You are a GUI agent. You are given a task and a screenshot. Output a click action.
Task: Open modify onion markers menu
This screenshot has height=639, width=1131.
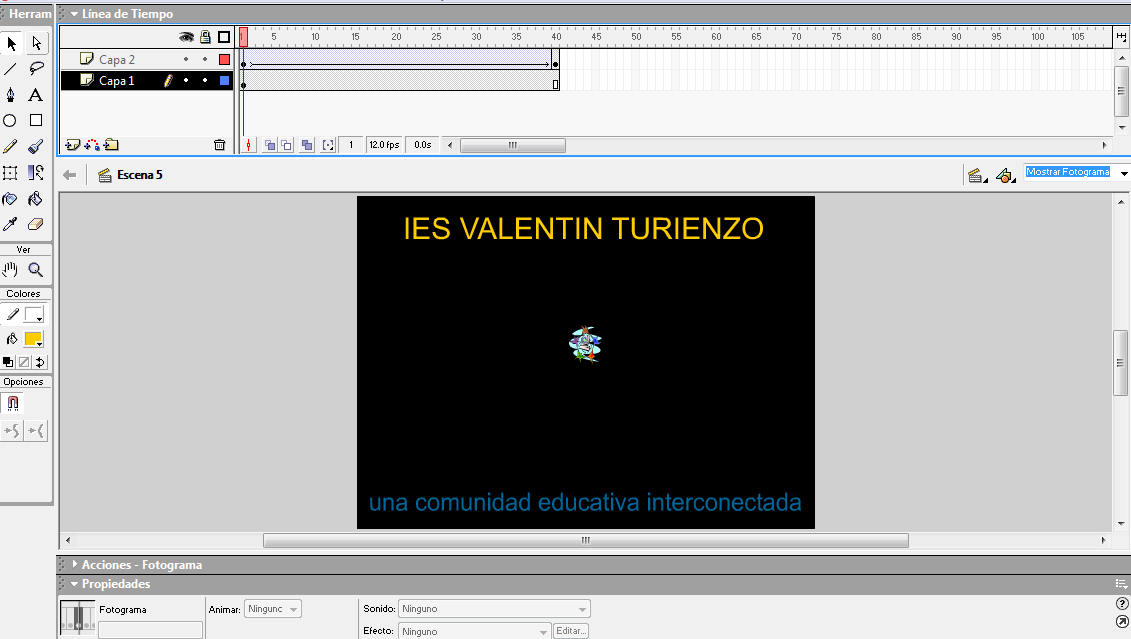pos(328,145)
